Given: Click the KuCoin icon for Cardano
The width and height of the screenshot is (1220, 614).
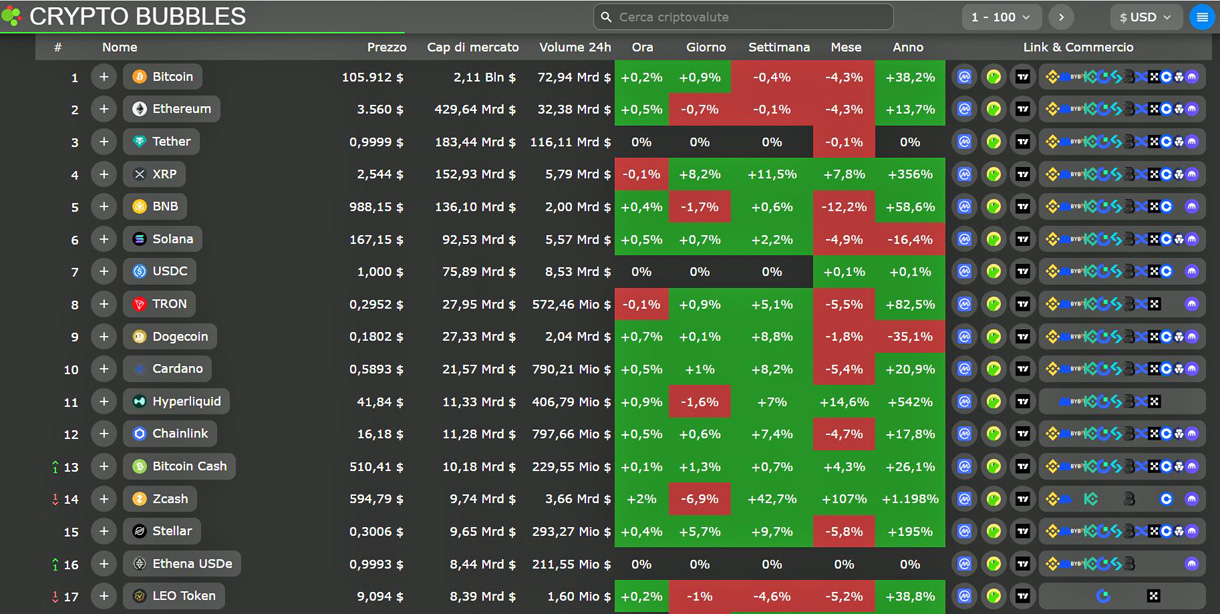Looking at the screenshot, I should click(x=1089, y=369).
